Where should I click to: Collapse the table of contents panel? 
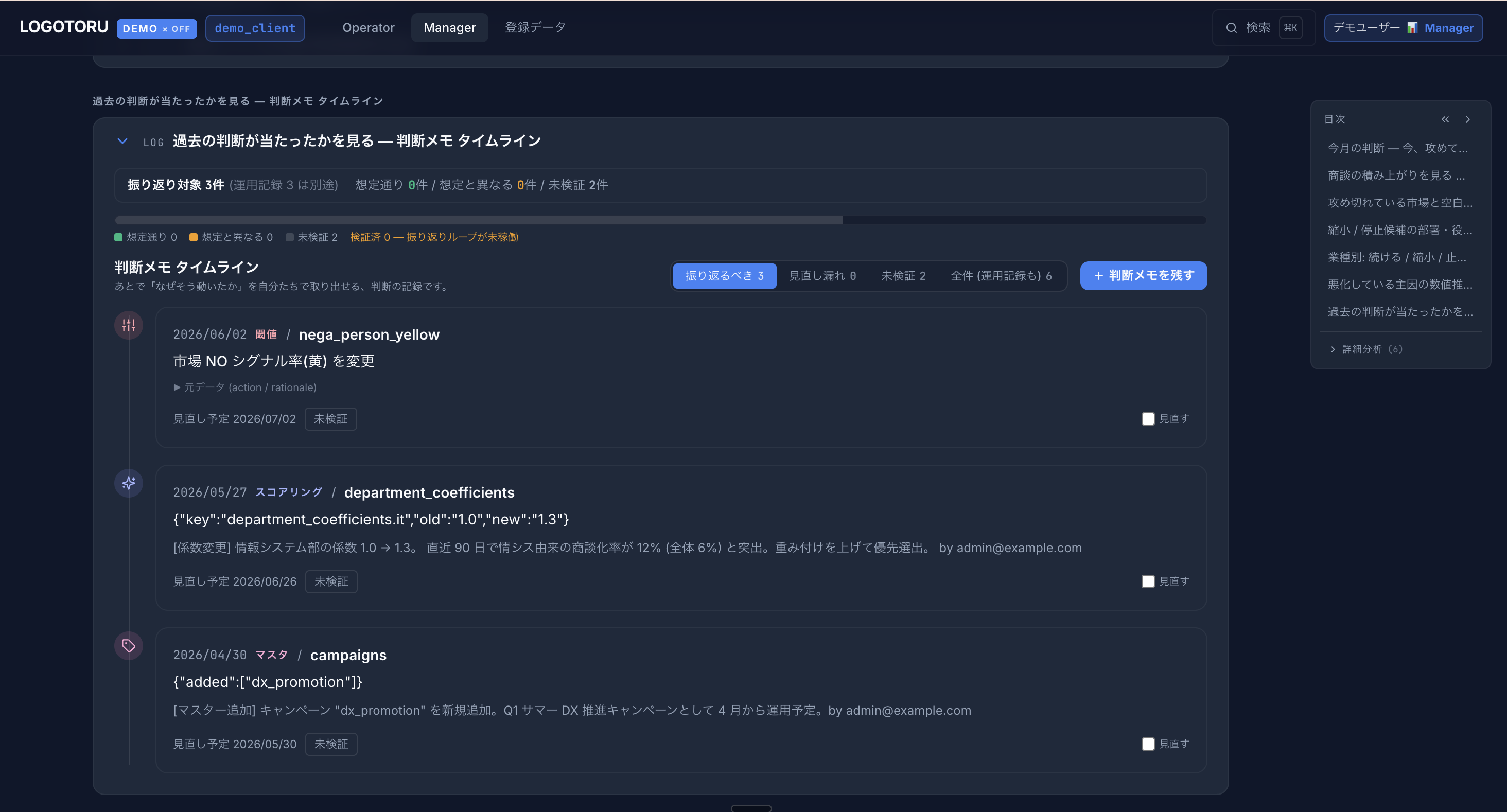[x=1445, y=119]
